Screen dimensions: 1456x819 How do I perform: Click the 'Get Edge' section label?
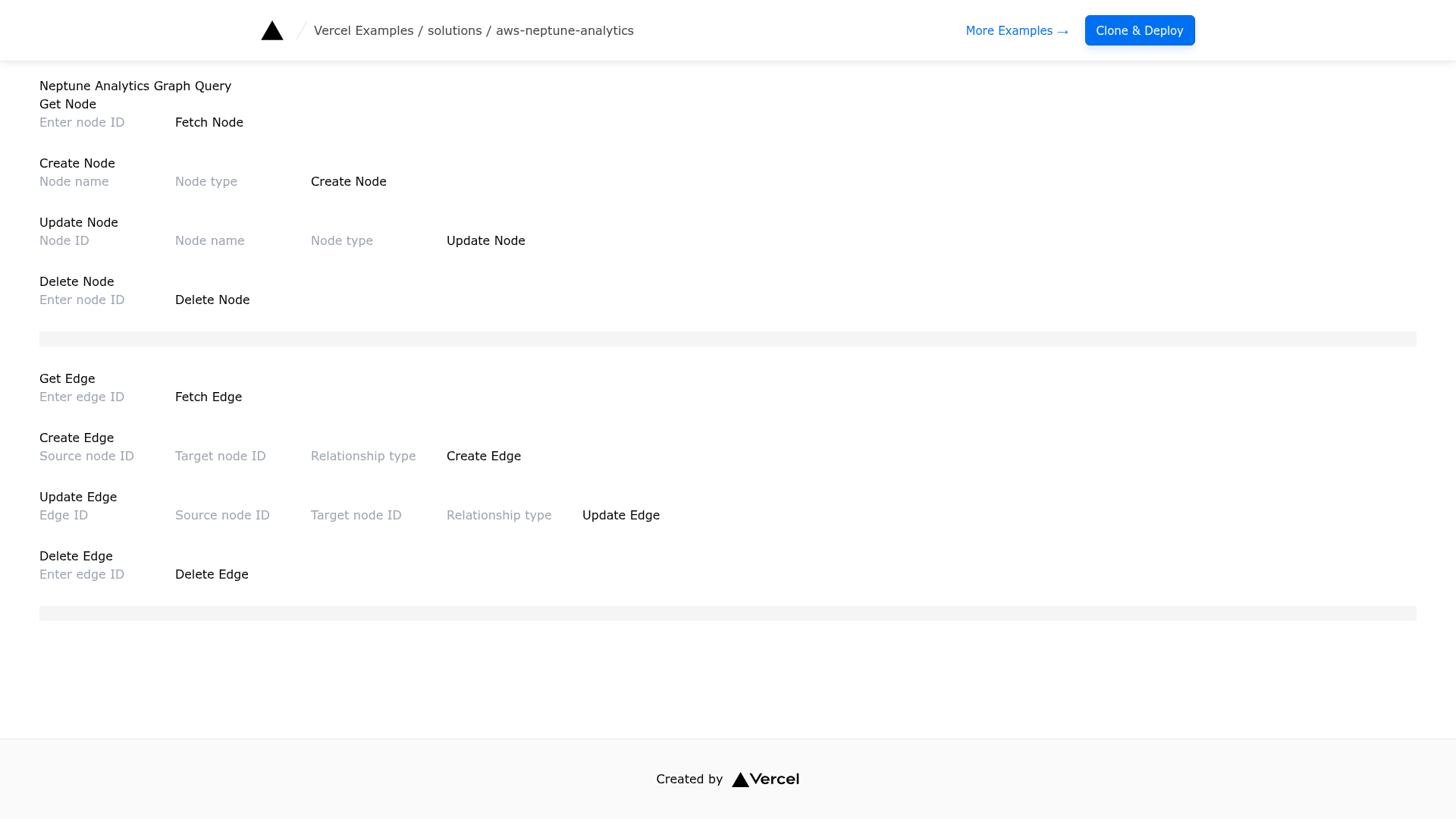[x=67, y=378]
